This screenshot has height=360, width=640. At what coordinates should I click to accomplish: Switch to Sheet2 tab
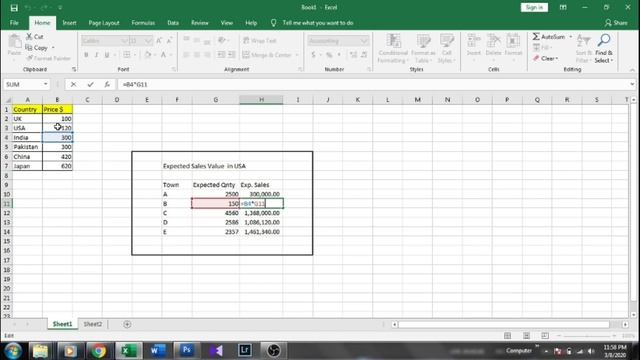(93, 324)
